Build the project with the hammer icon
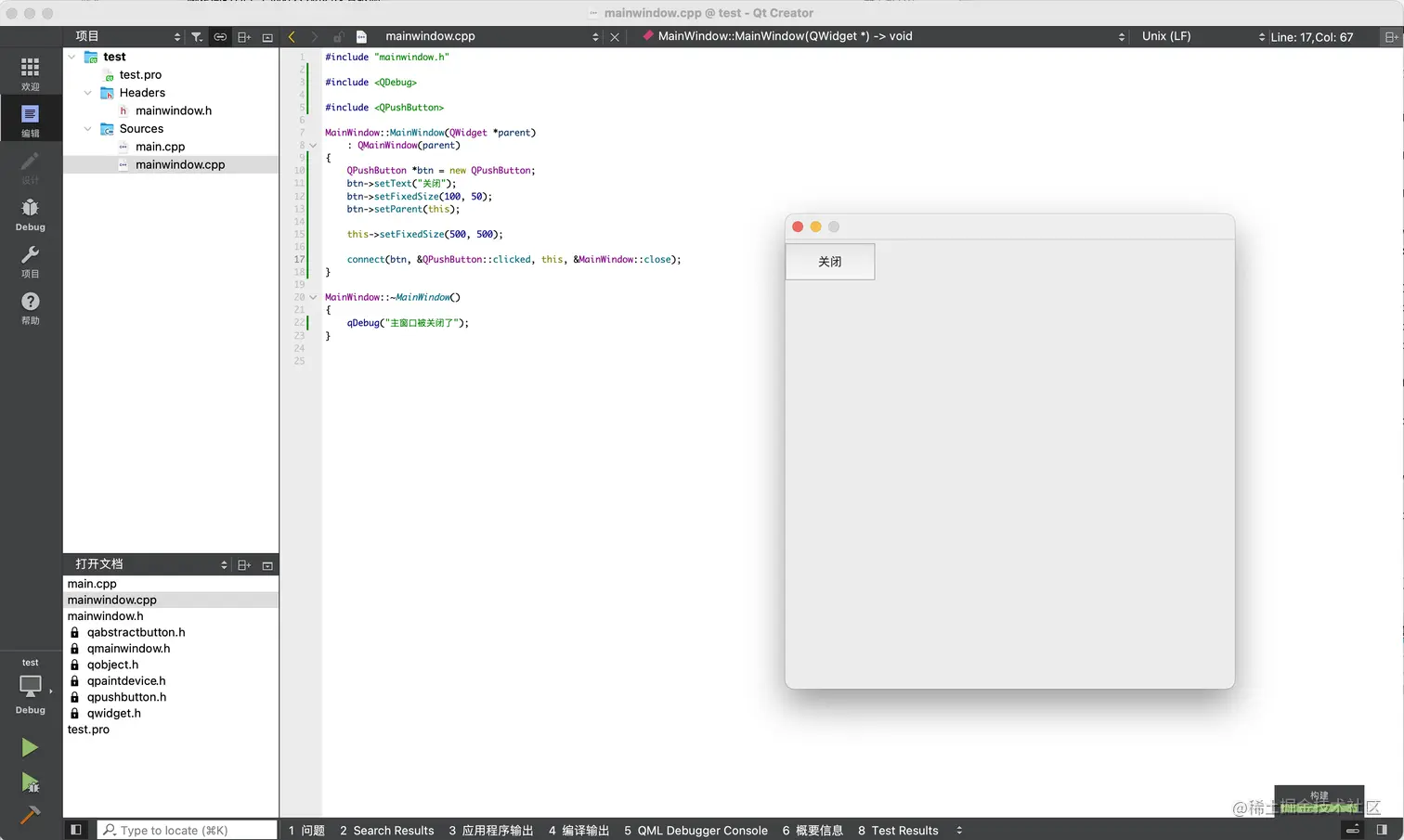Image resolution: width=1404 pixels, height=840 pixels. [30, 815]
